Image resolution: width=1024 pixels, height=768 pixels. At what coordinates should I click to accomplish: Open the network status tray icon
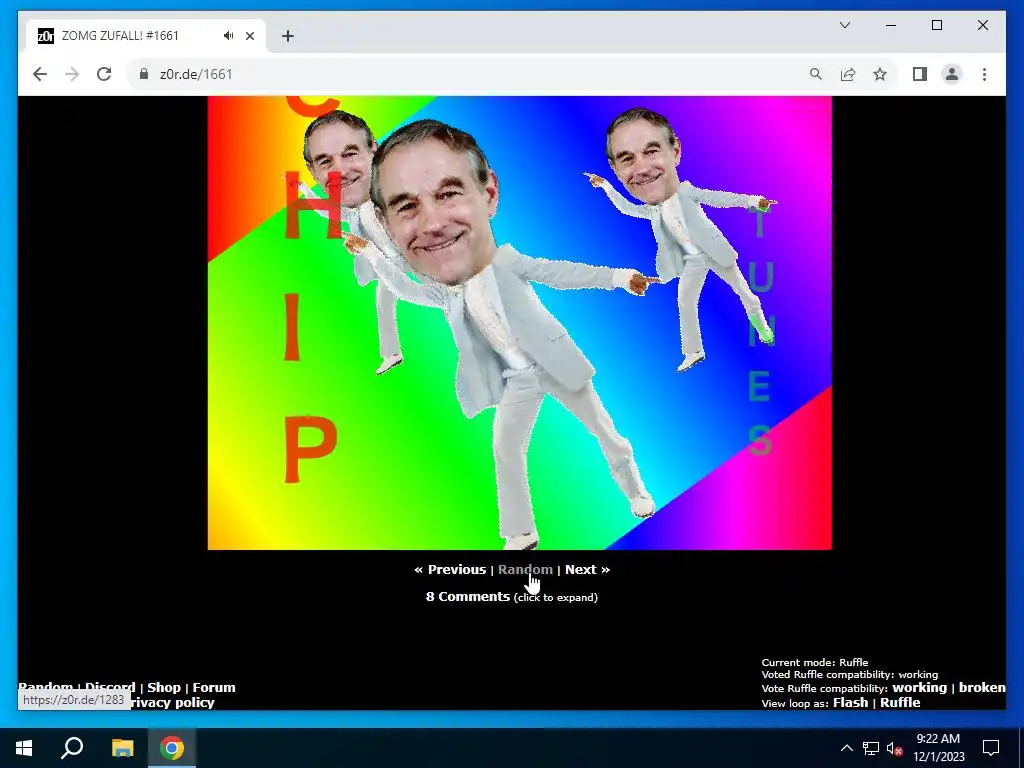[x=871, y=748]
